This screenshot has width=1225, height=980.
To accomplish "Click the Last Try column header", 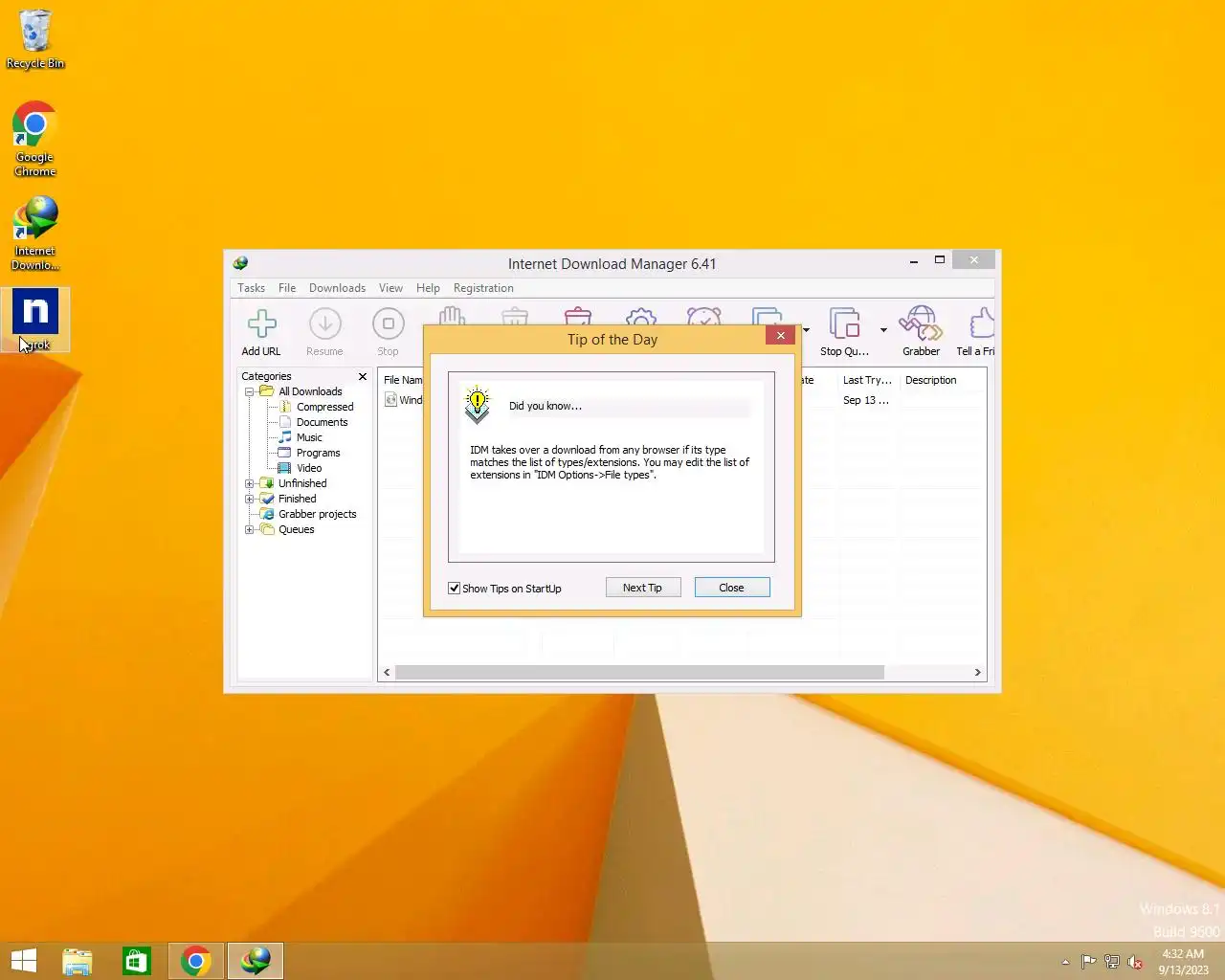I will pyautogui.click(x=867, y=380).
